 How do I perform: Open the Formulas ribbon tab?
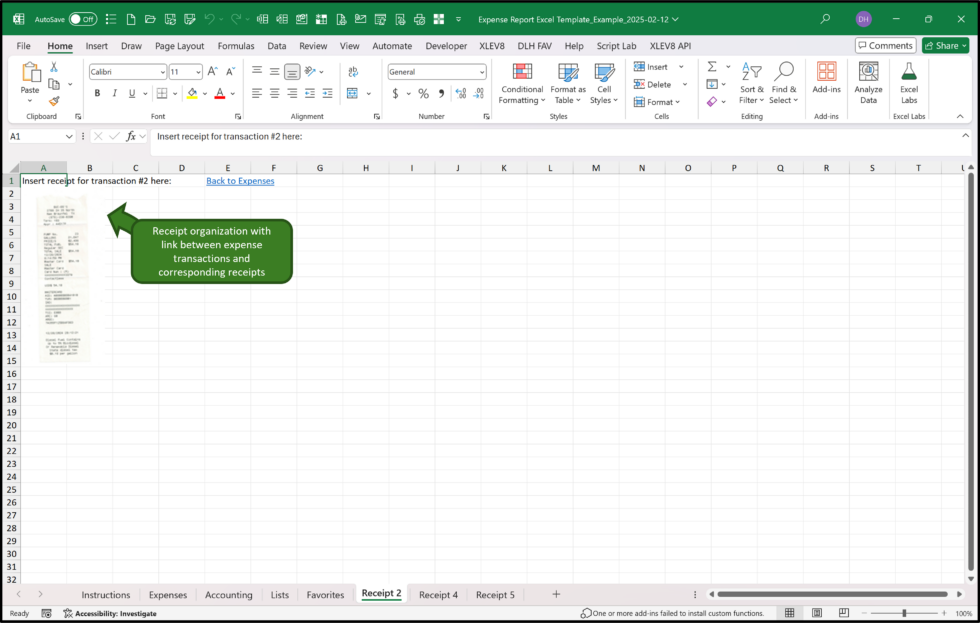point(236,45)
